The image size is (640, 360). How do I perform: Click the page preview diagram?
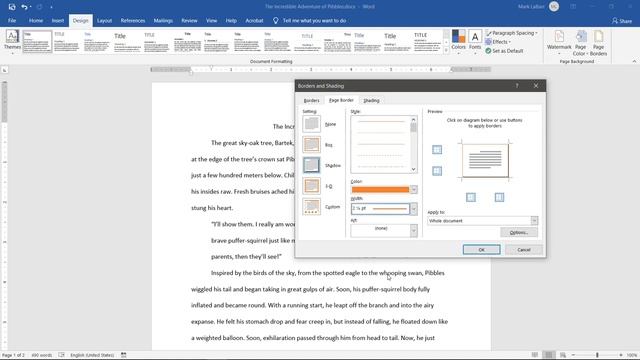click(x=485, y=160)
